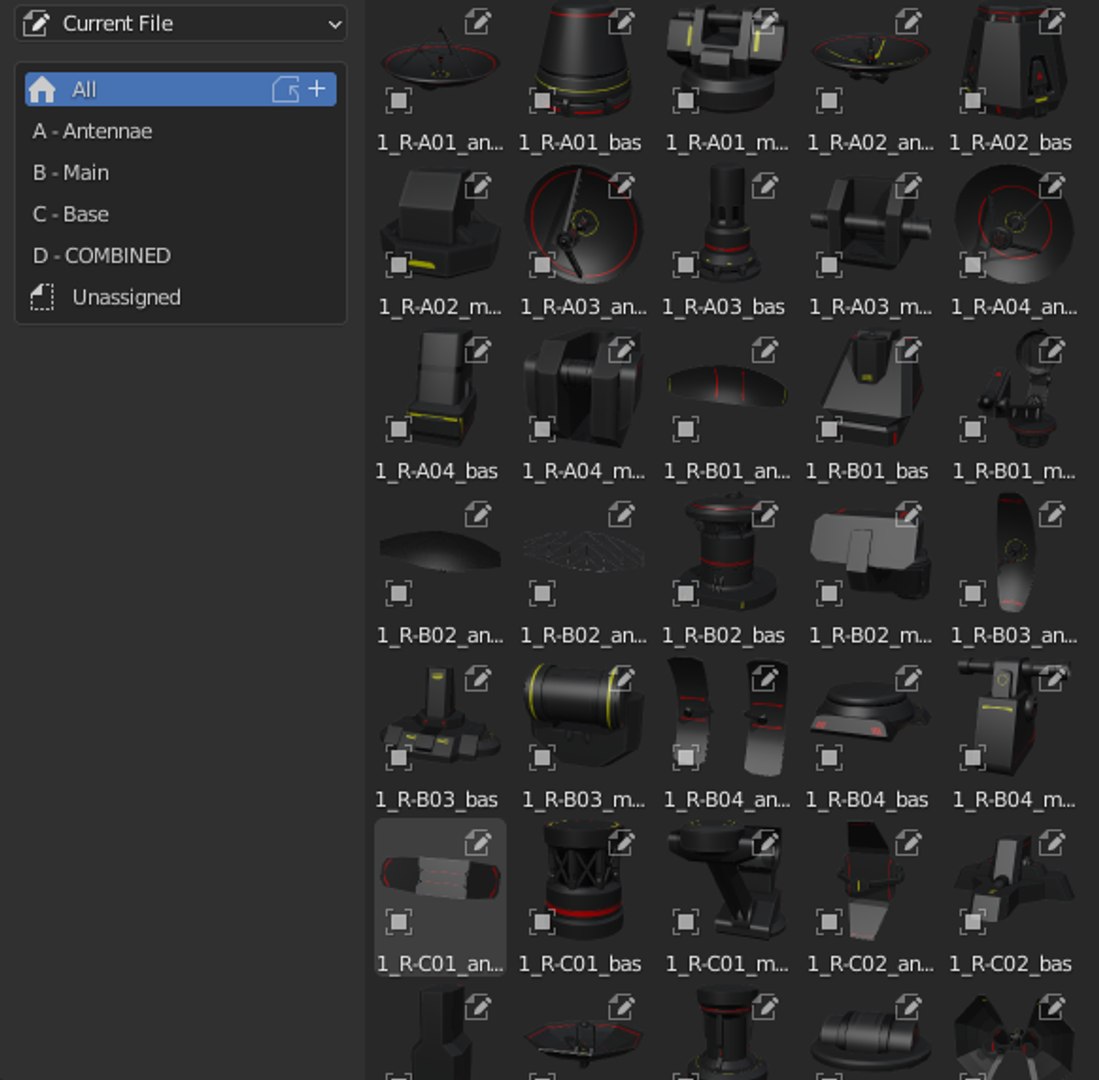Click the 1_R-A03_bas file name label

pos(723,307)
